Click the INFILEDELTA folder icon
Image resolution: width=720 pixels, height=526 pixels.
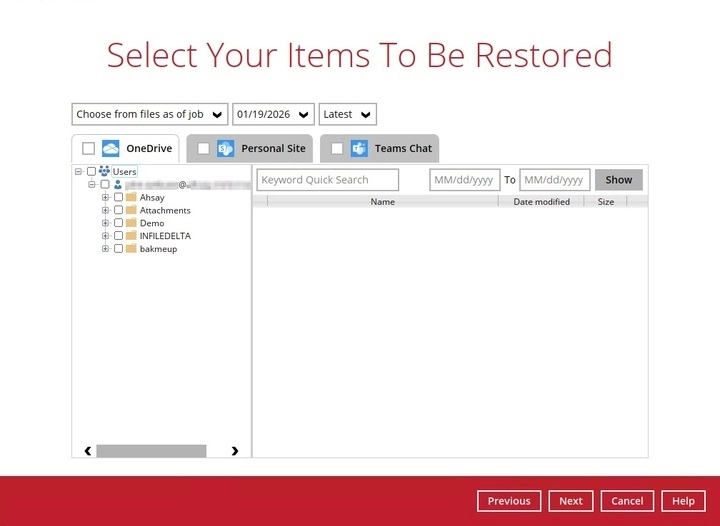[131, 235]
